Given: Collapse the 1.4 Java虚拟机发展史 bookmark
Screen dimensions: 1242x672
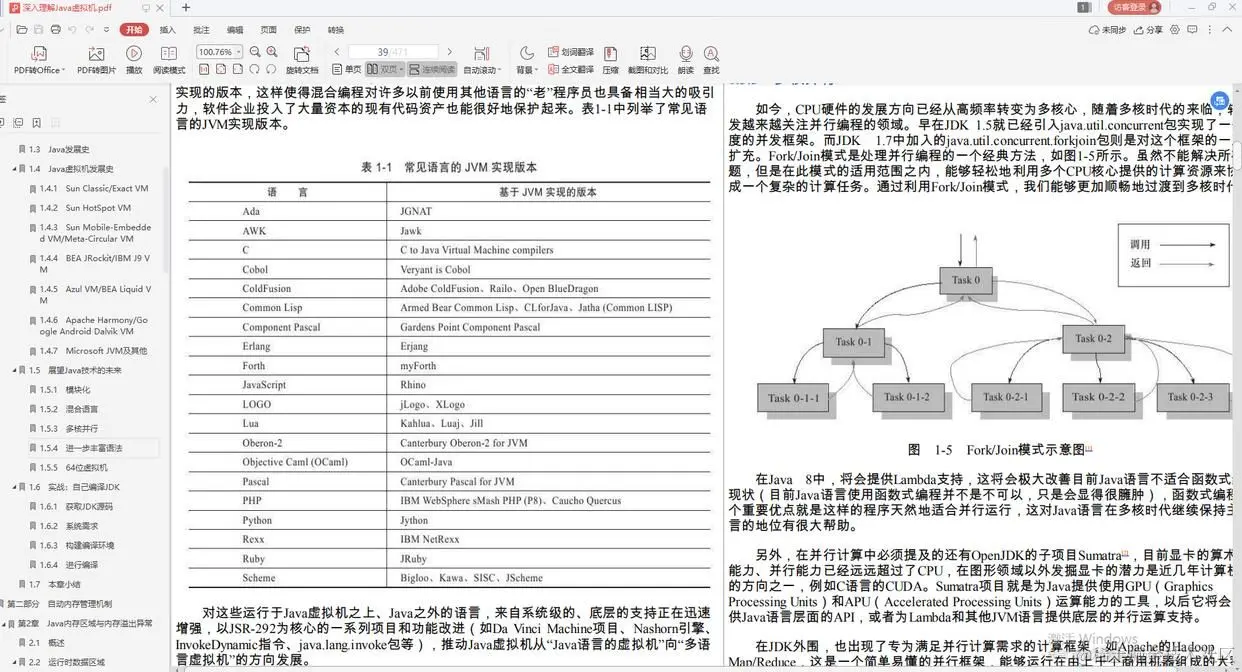Looking at the screenshot, I should (x=15, y=169).
